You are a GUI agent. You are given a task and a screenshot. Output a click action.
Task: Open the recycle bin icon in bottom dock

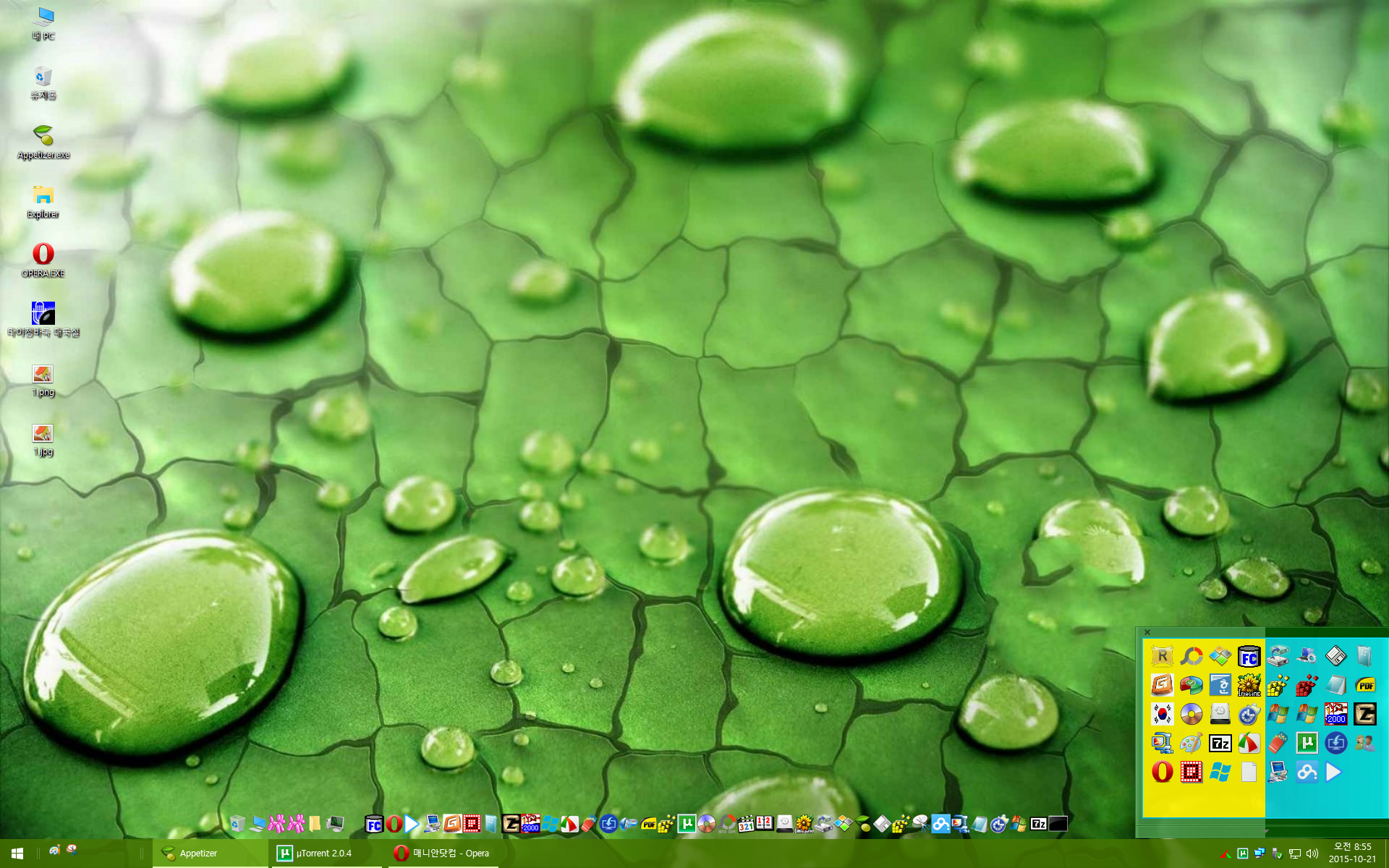237,823
